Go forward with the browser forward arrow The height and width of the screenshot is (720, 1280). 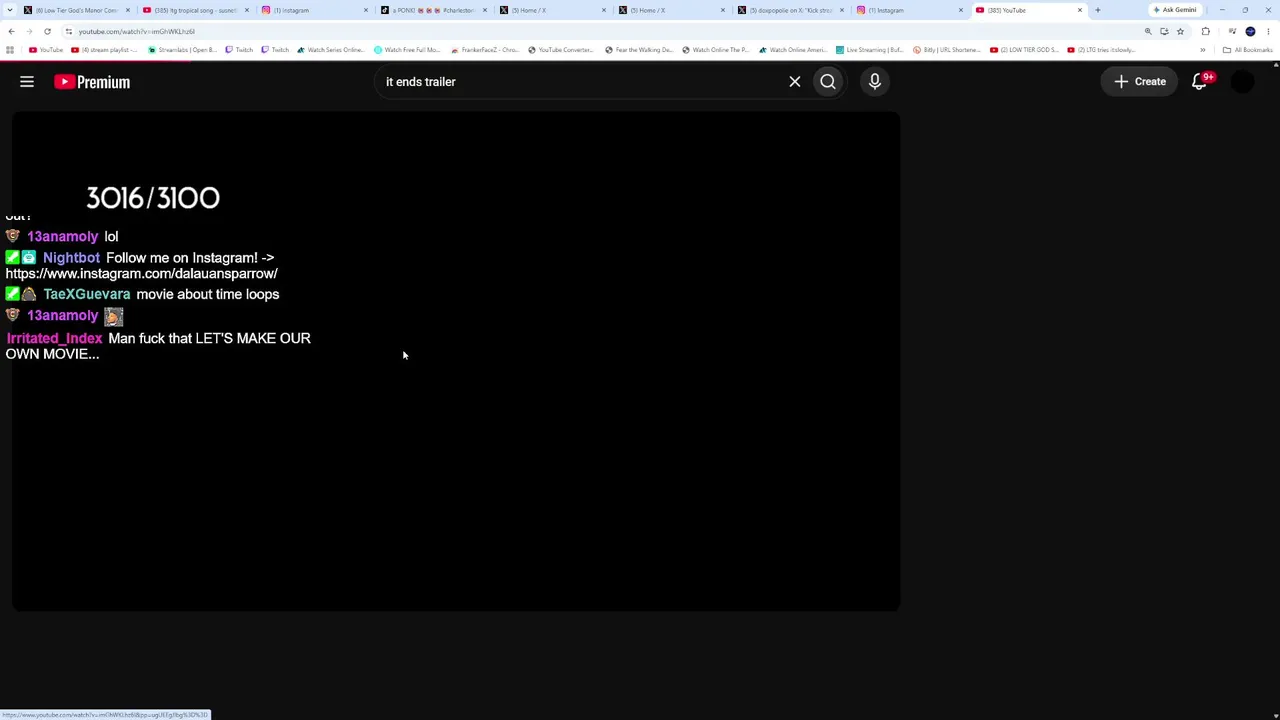[29, 31]
